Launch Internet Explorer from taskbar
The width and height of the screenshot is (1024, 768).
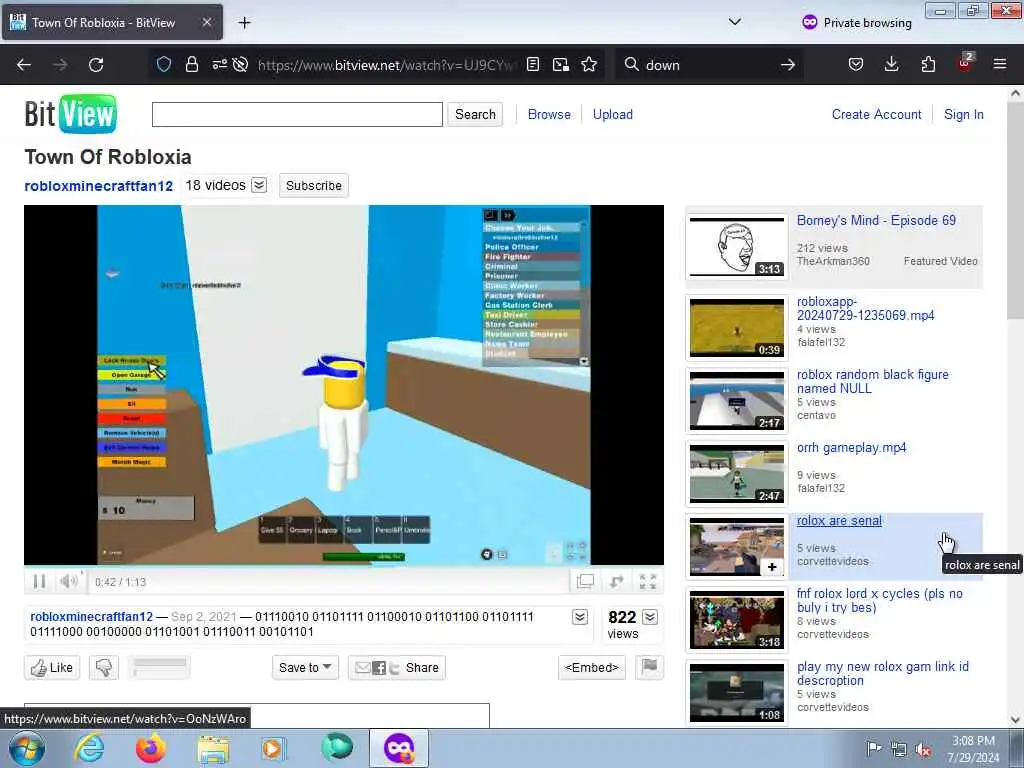(89, 748)
